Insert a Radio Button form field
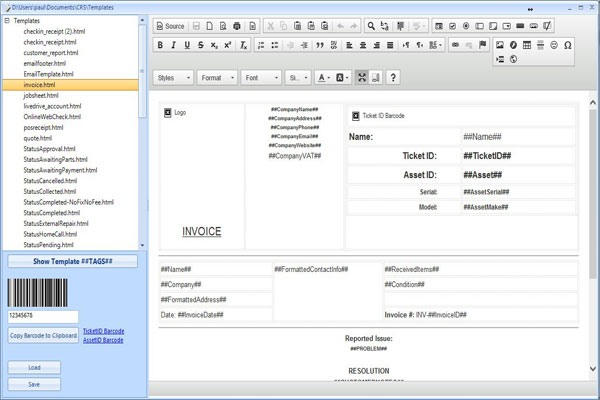The width and height of the screenshot is (600, 400). pos(466,26)
